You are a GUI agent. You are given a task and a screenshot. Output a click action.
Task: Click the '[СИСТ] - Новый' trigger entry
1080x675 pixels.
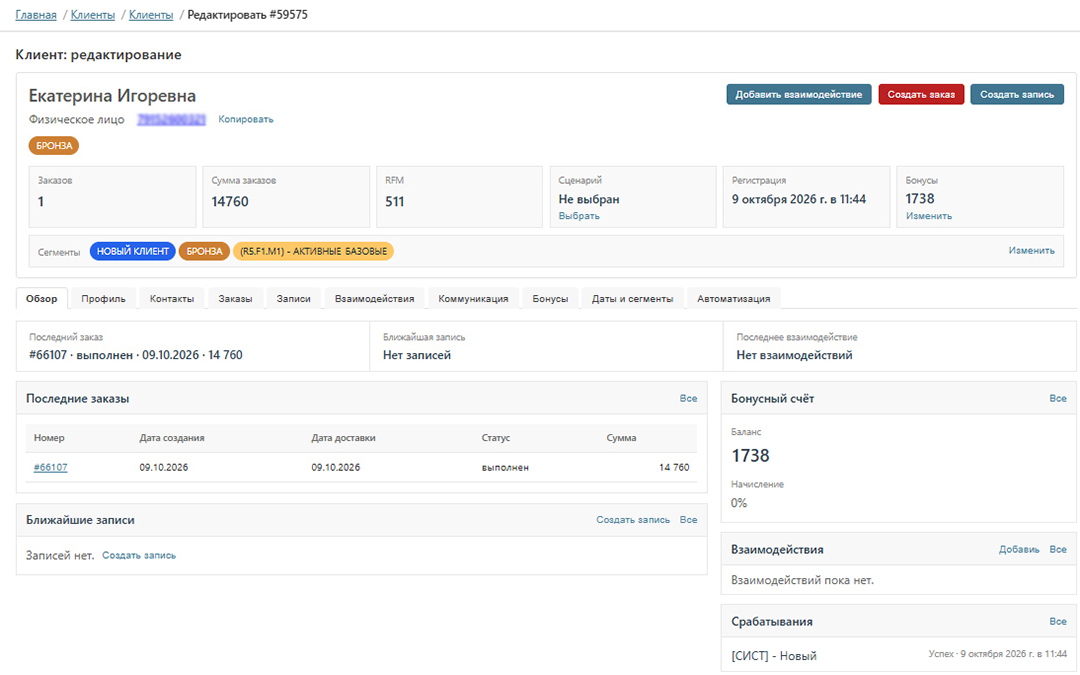pos(773,655)
